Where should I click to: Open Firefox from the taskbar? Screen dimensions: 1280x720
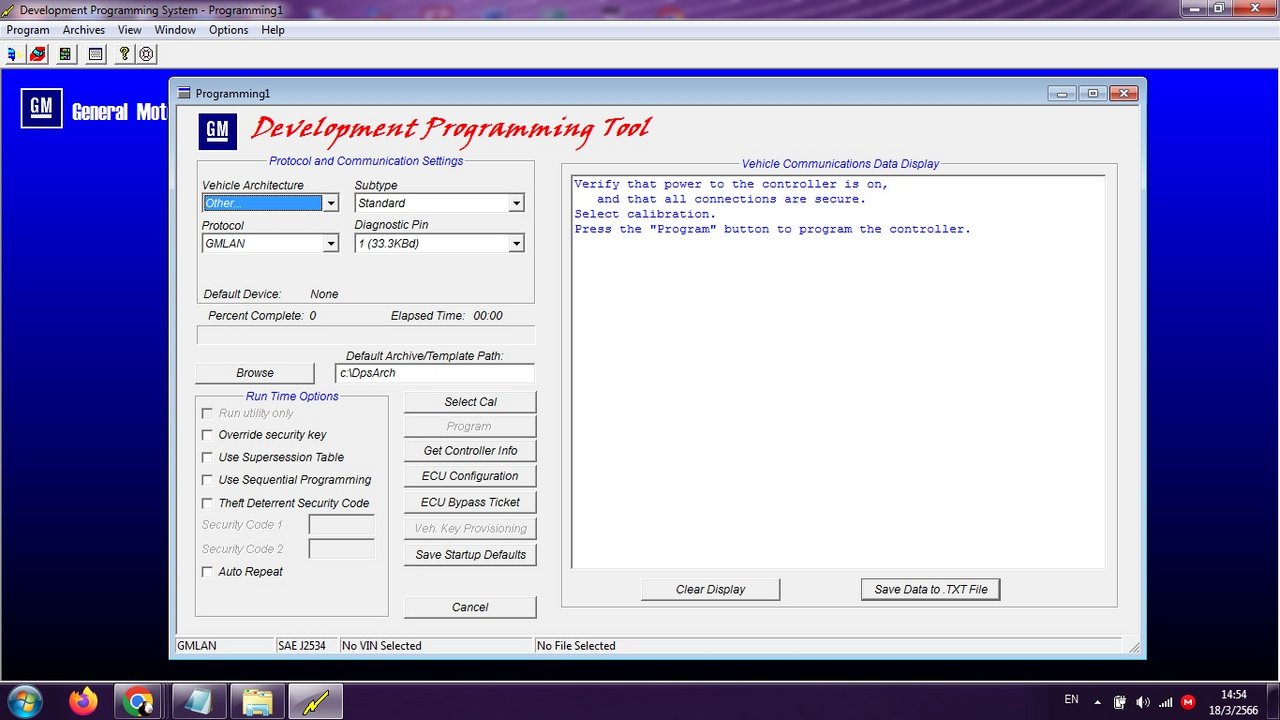tap(83, 701)
